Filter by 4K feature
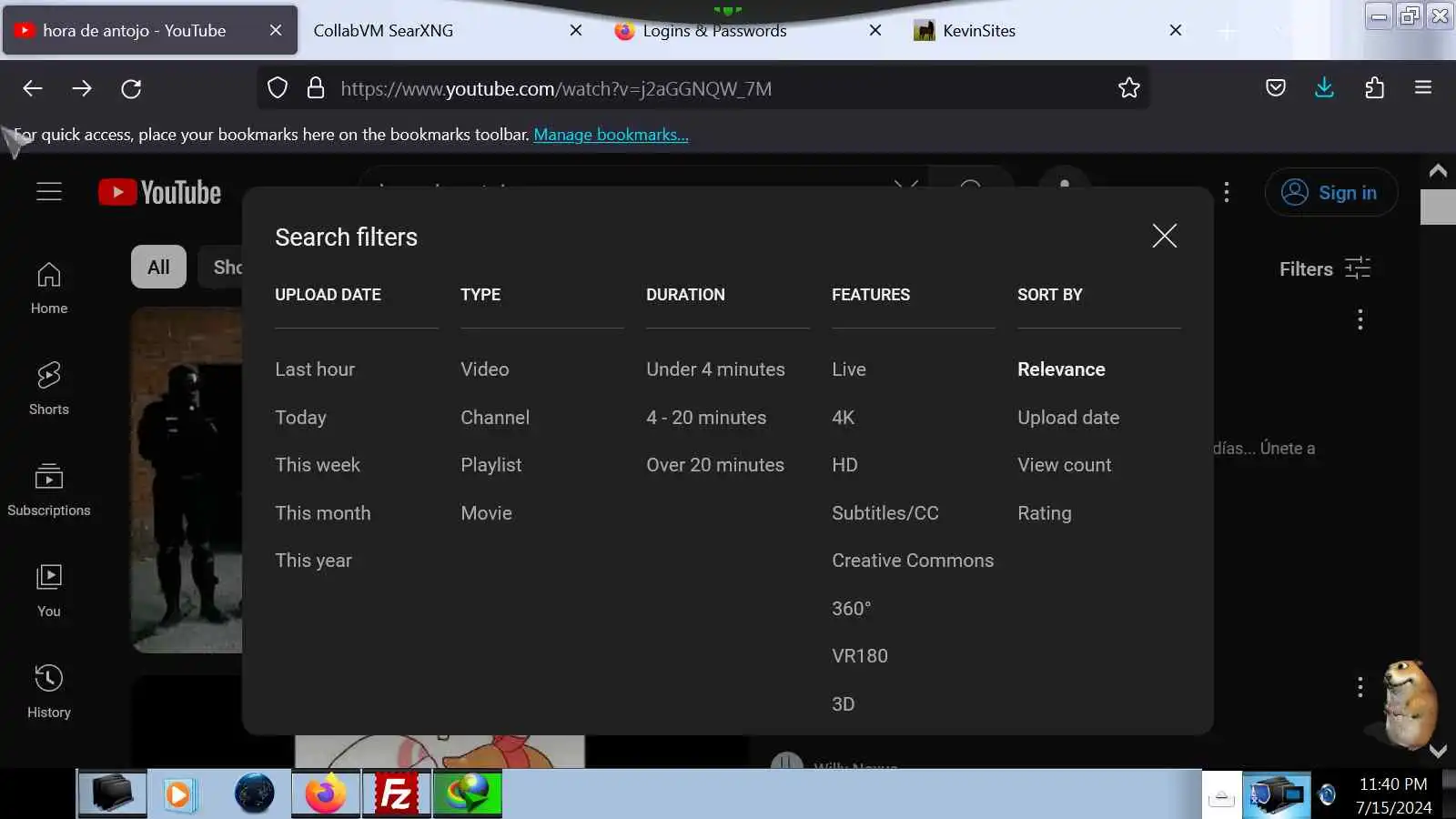 843,418
